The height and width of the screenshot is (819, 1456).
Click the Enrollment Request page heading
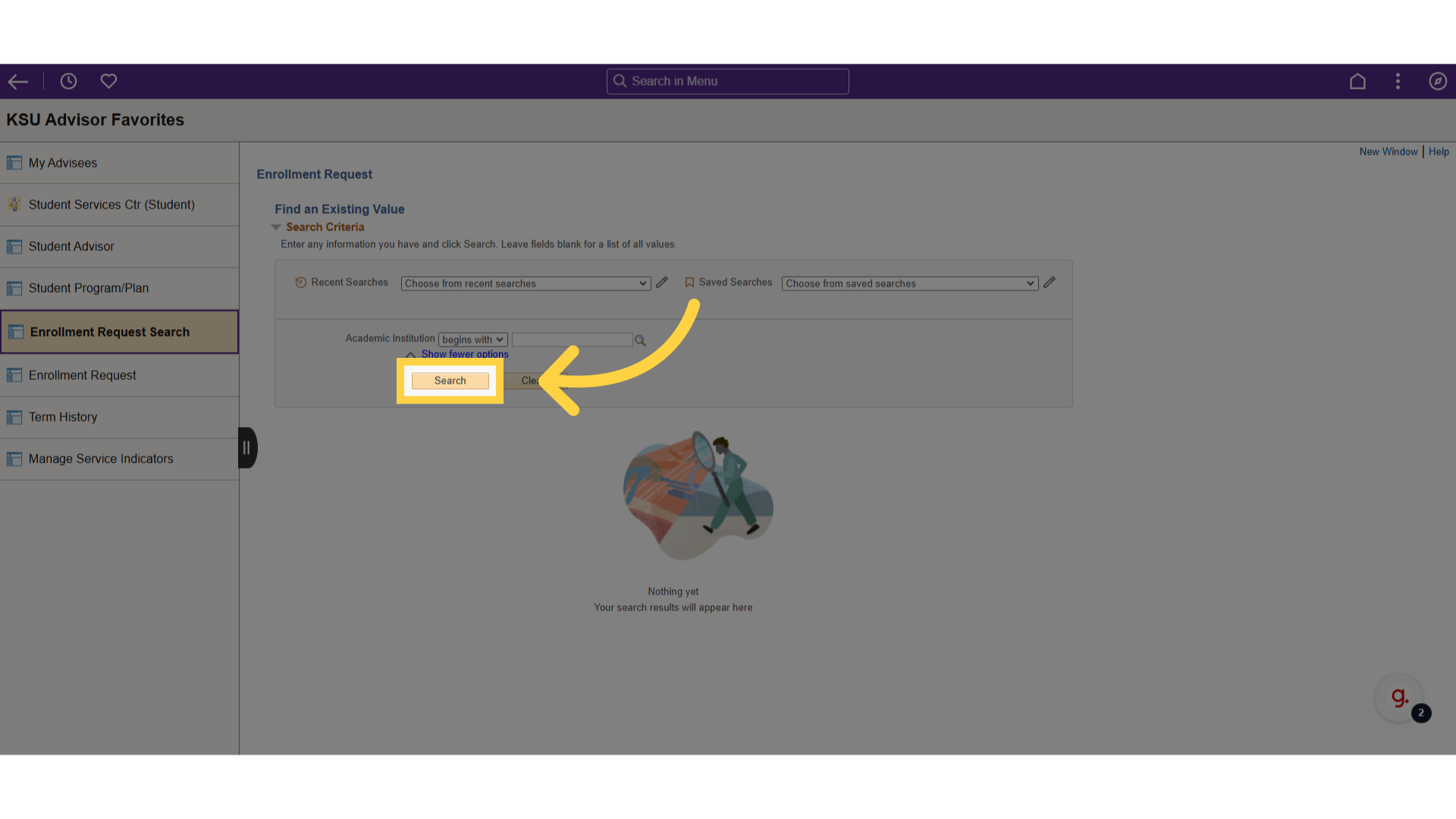coord(315,174)
